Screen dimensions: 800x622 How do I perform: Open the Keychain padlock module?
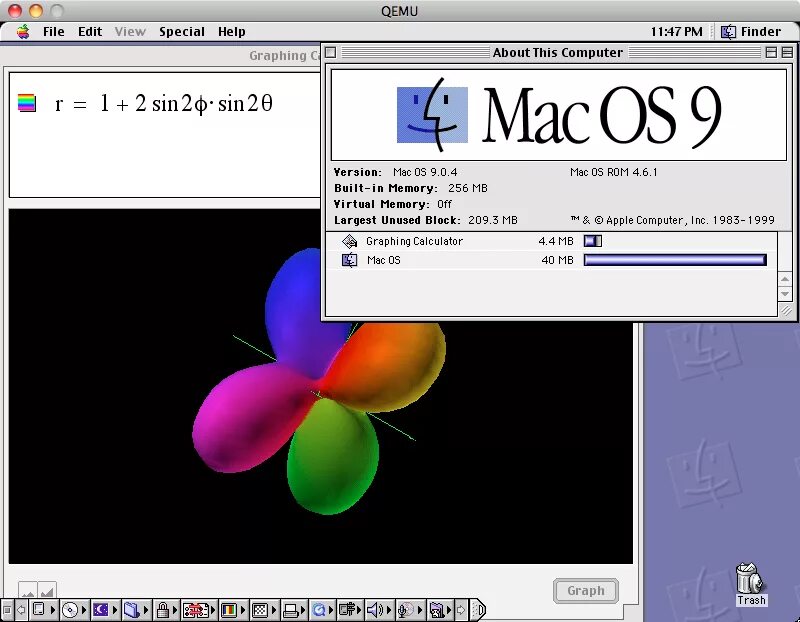coord(166,610)
